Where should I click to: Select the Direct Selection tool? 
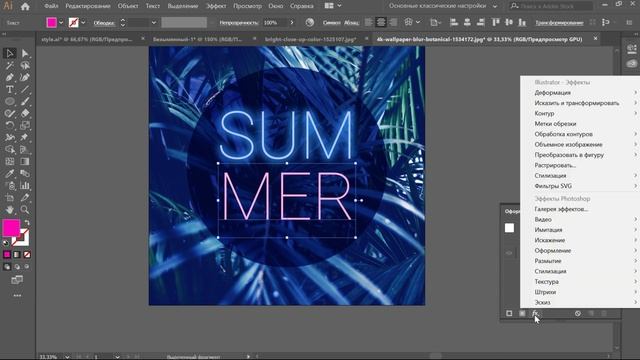[25, 53]
